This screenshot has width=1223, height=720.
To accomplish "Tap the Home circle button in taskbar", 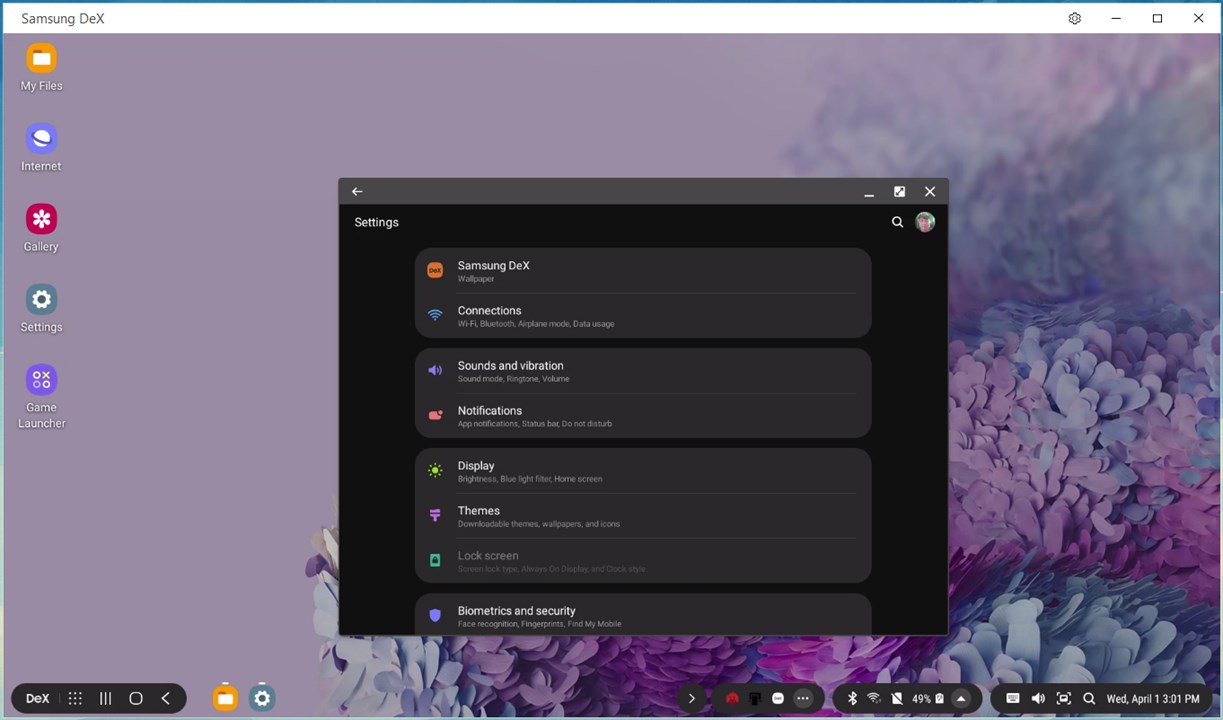I will pos(136,699).
